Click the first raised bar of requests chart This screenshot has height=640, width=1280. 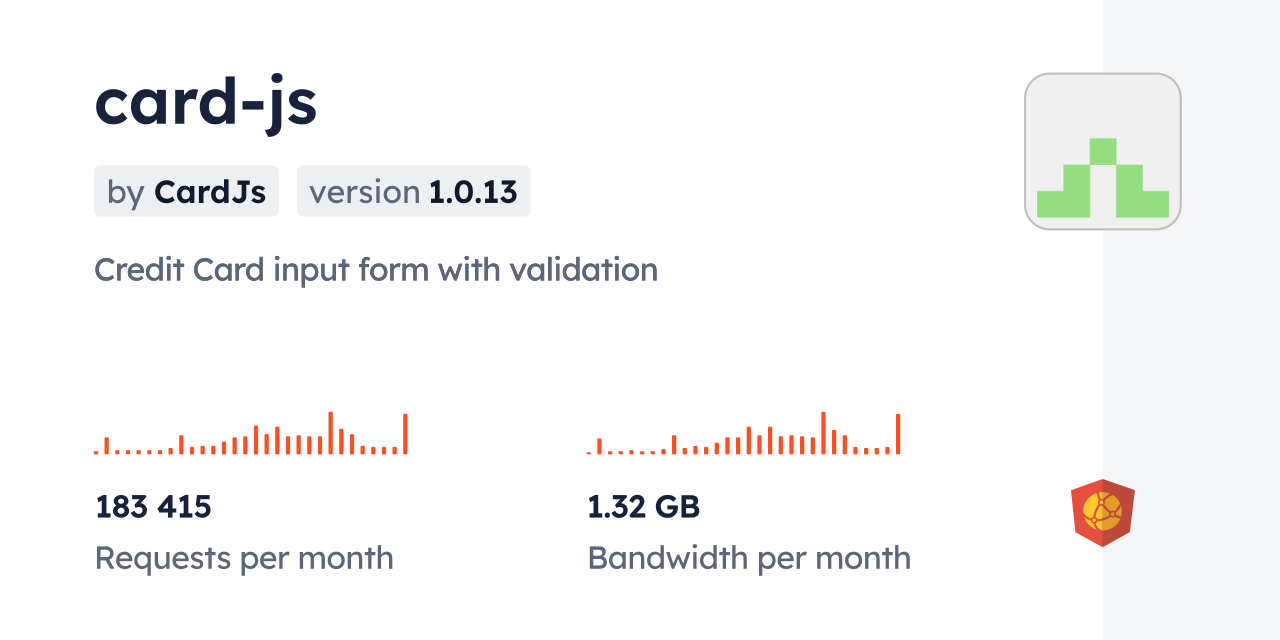107,446
